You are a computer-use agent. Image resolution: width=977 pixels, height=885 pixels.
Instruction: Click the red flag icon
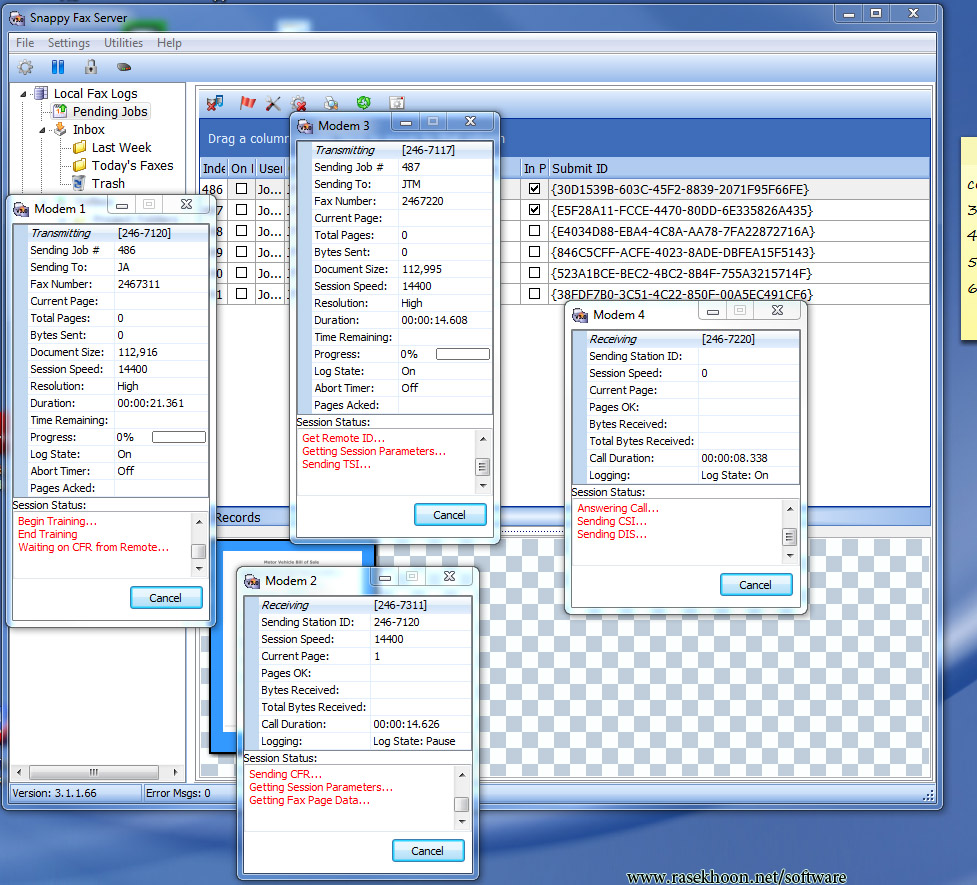[247, 103]
